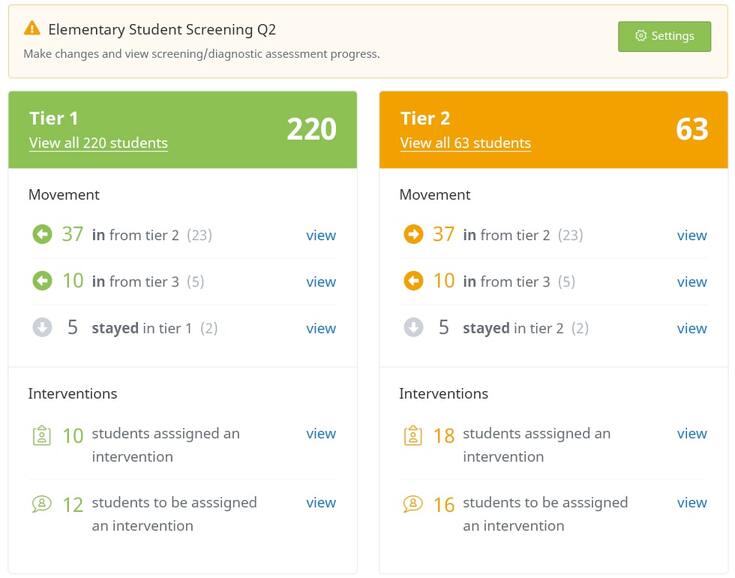Click Tier 1 Movement section heading

pyautogui.click(x=64, y=195)
